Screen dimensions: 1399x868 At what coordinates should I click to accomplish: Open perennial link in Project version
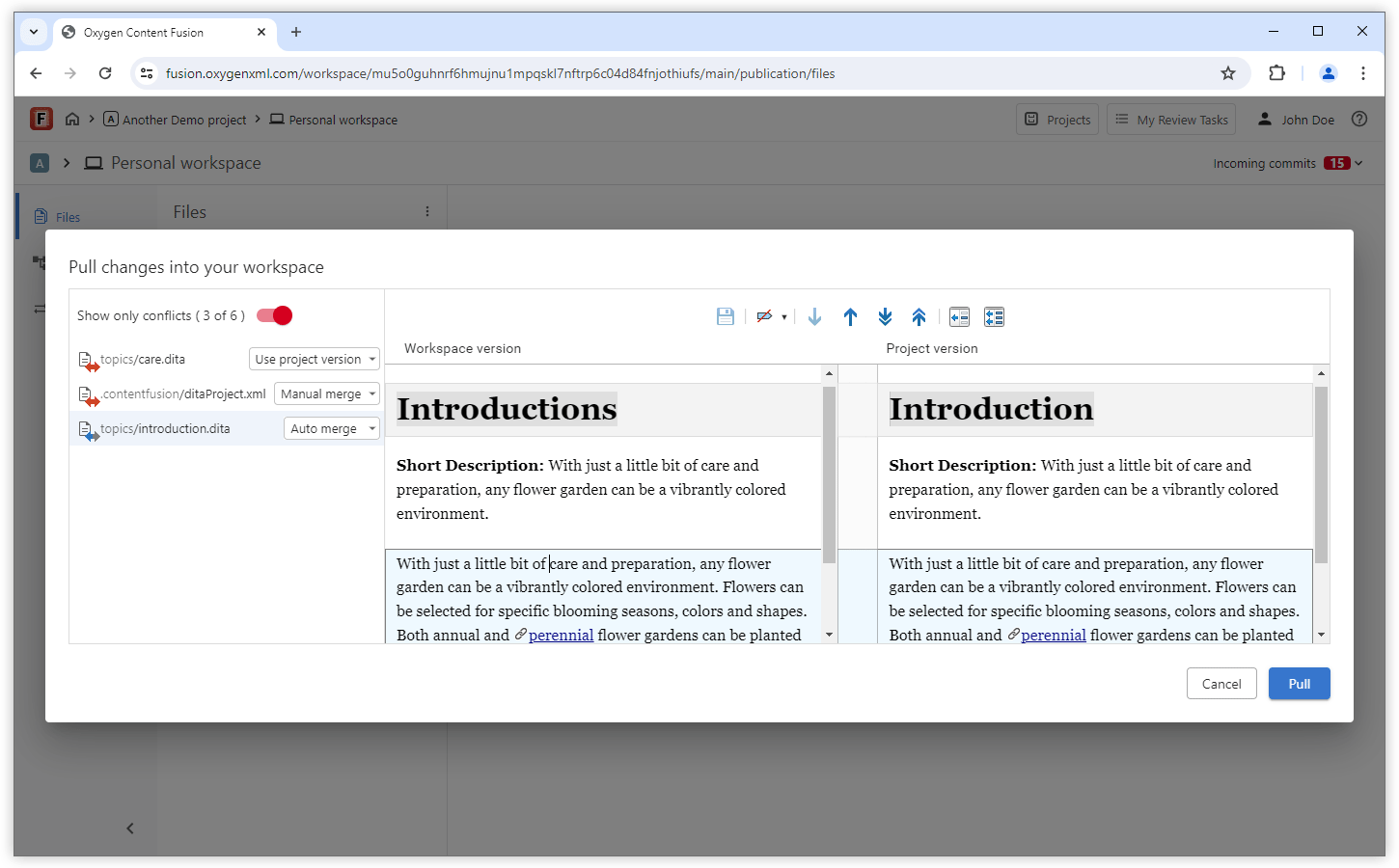pos(1054,635)
